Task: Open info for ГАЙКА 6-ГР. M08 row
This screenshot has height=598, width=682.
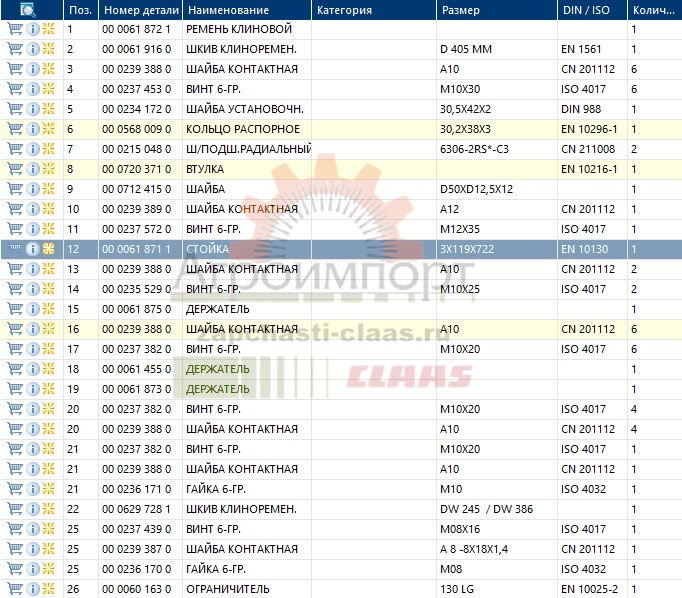Action: click(x=33, y=569)
